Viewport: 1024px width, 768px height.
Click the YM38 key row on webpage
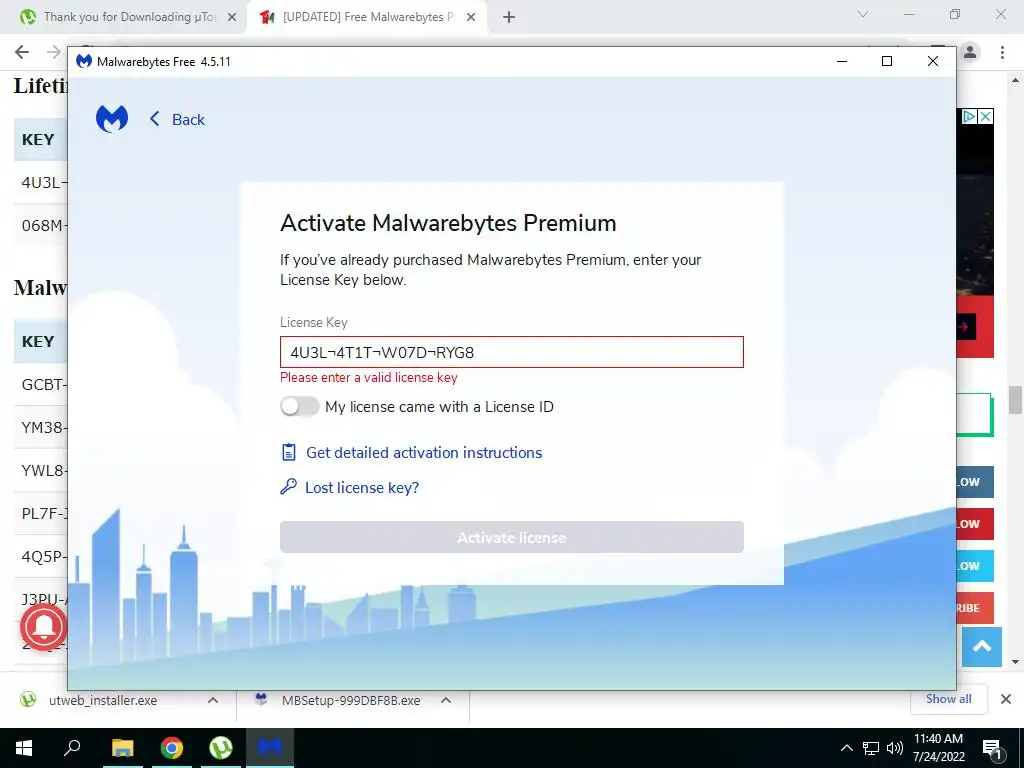[40, 427]
